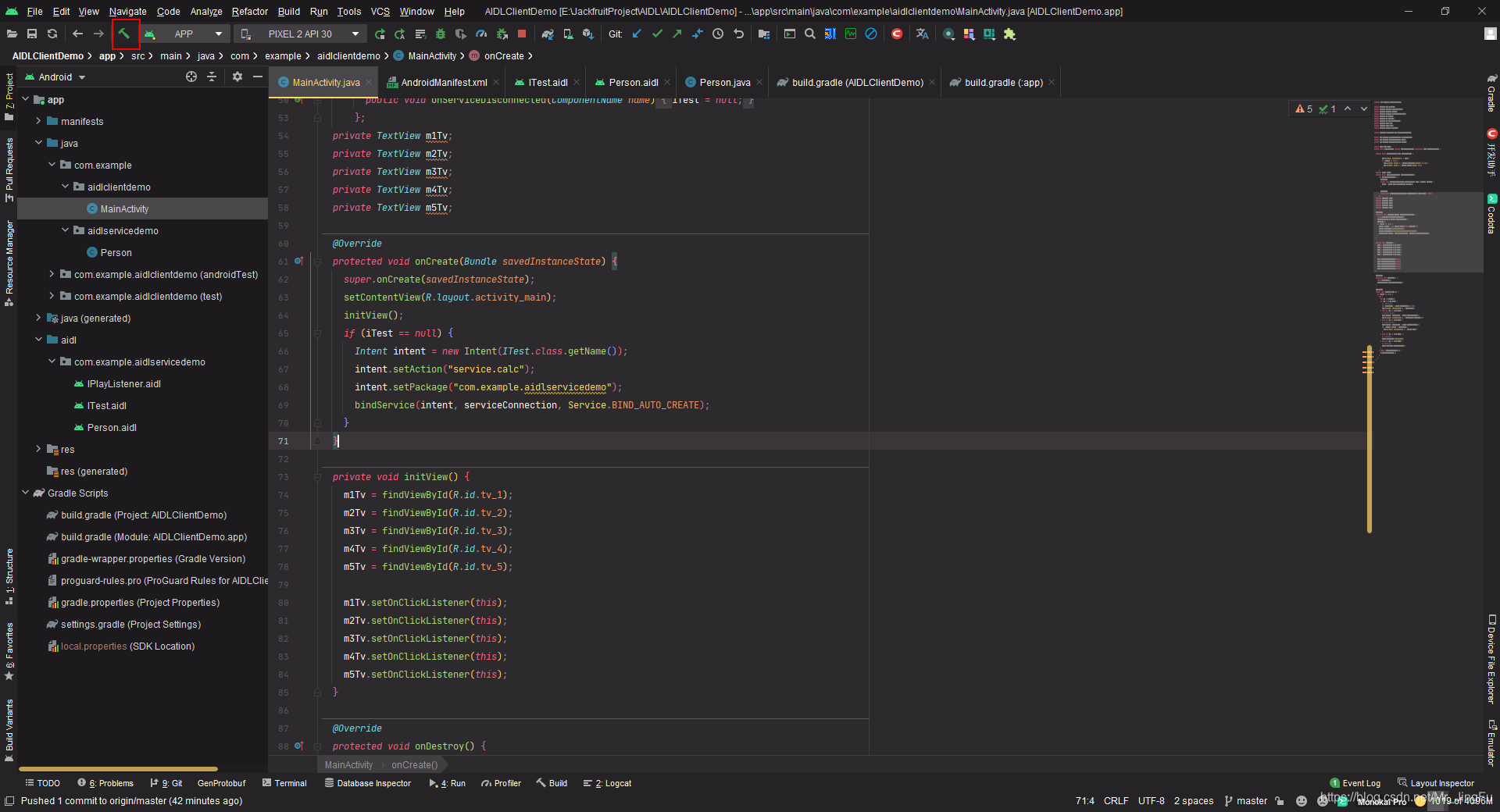The width and height of the screenshot is (1500, 812).
Task: Toggle the Pull Requests tool window
Action: pyautogui.click(x=9, y=169)
